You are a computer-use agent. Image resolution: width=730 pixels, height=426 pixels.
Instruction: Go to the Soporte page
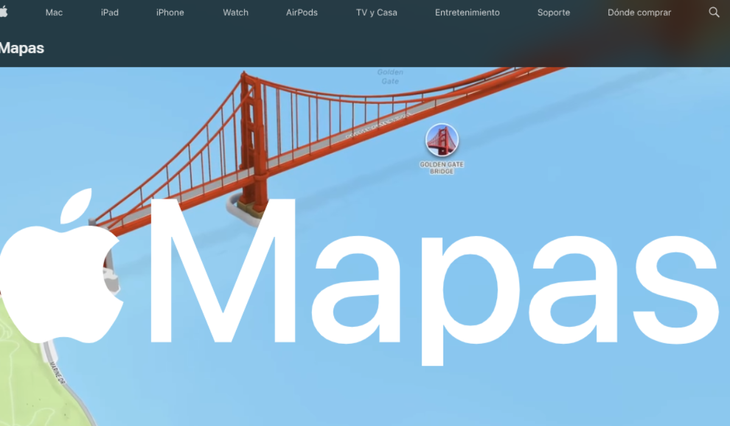[x=554, y=13]
